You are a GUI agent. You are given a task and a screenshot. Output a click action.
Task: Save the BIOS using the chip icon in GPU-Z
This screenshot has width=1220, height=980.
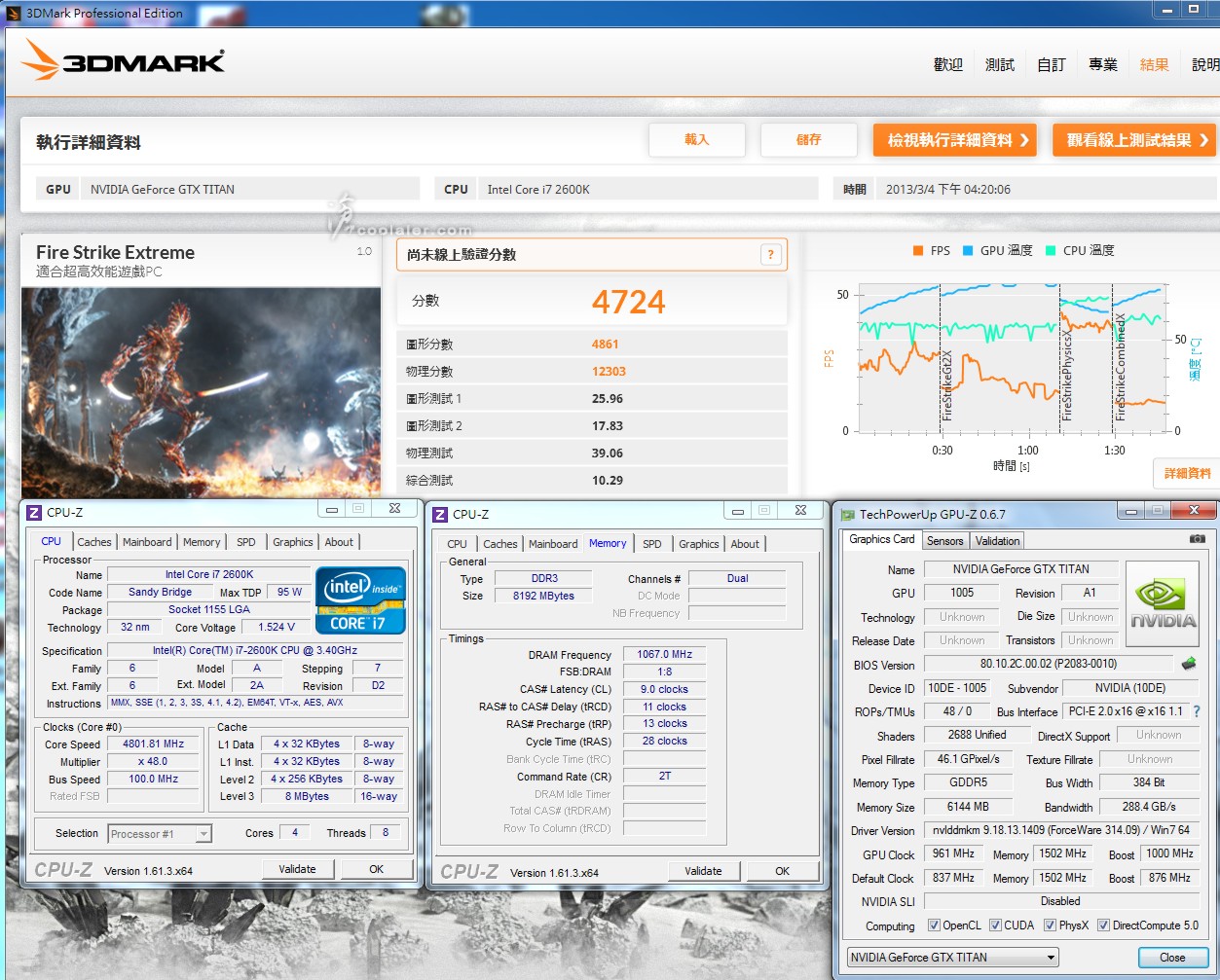[x=1189, y=664]
